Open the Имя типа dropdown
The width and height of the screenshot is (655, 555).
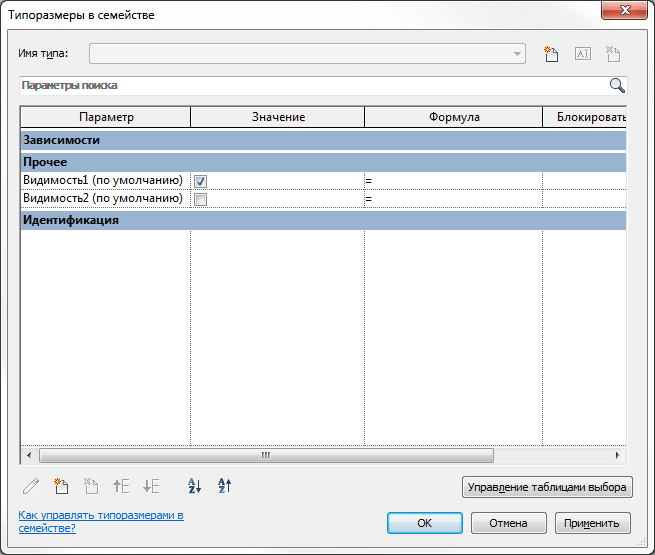click(517, 54)
